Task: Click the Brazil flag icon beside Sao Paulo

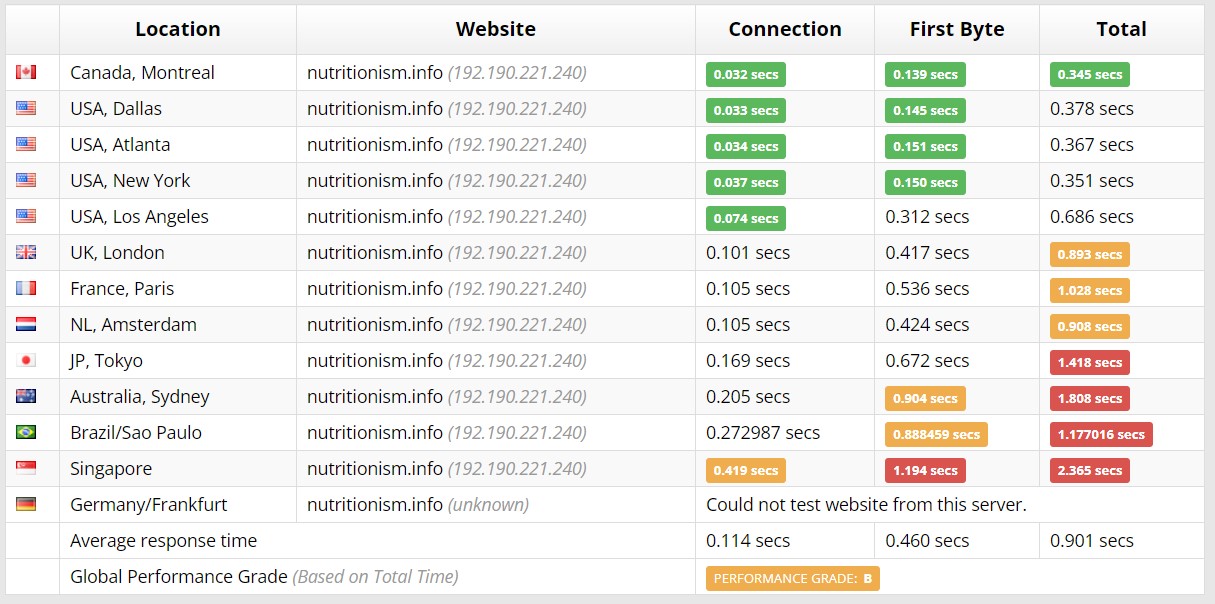Action: click(26, 432)
